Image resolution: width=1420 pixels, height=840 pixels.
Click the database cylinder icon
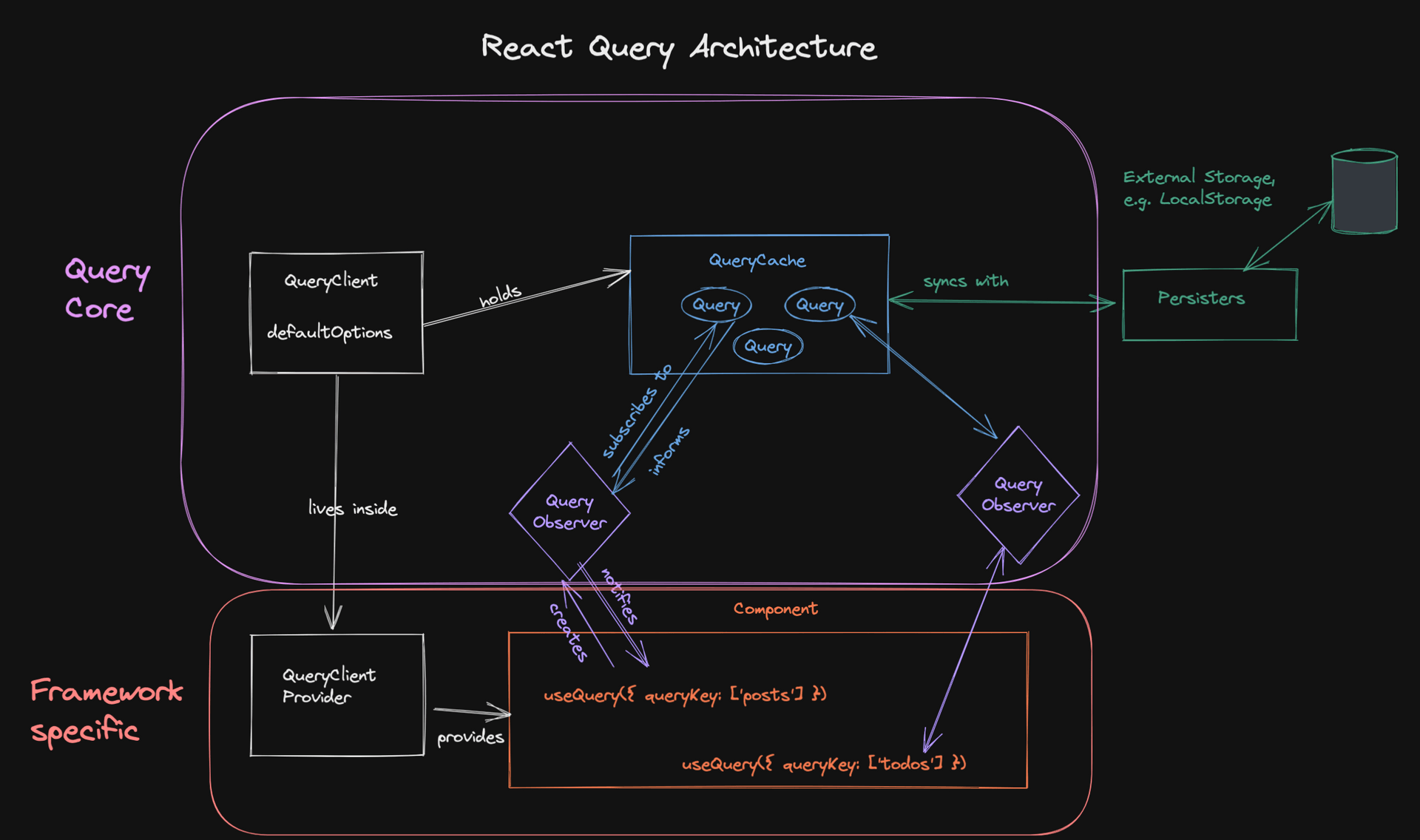tap(1365, 192)
